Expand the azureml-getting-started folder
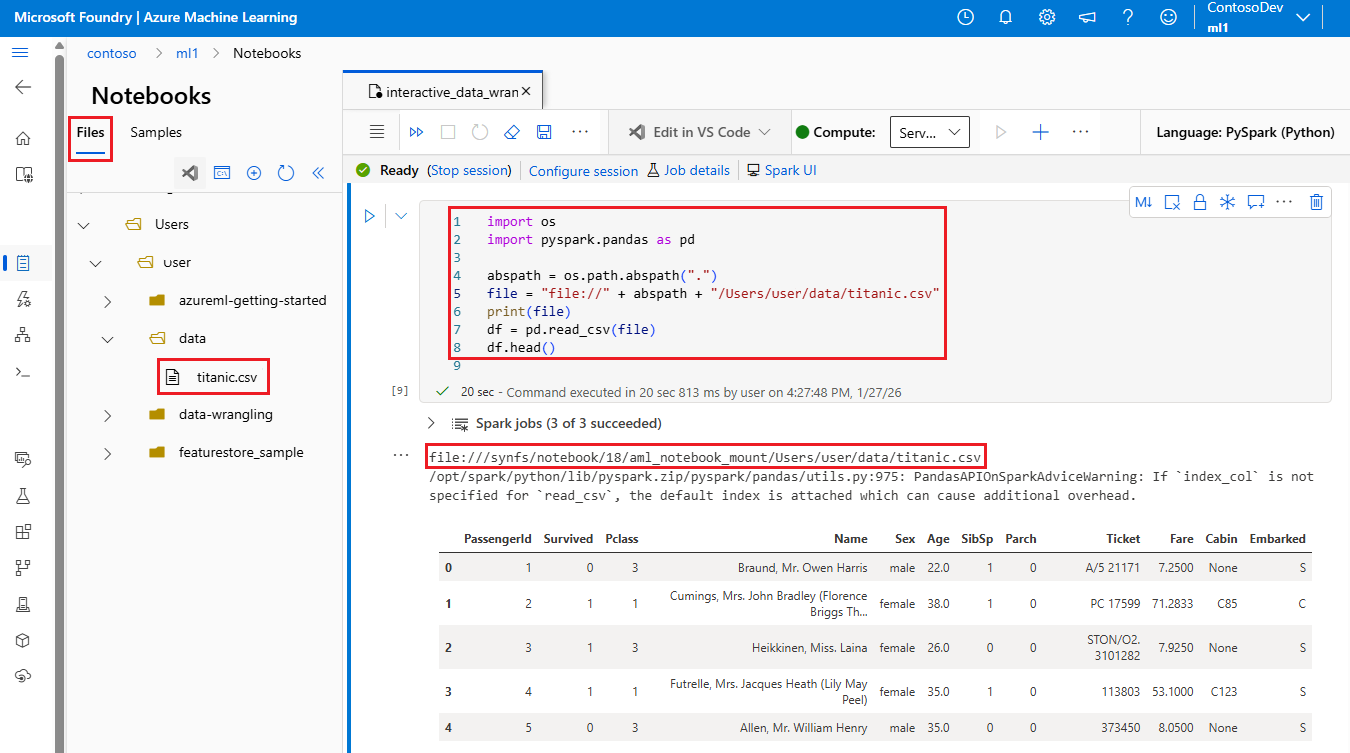The width and height of the screenshot is (1350, 753). click(110, 299)
